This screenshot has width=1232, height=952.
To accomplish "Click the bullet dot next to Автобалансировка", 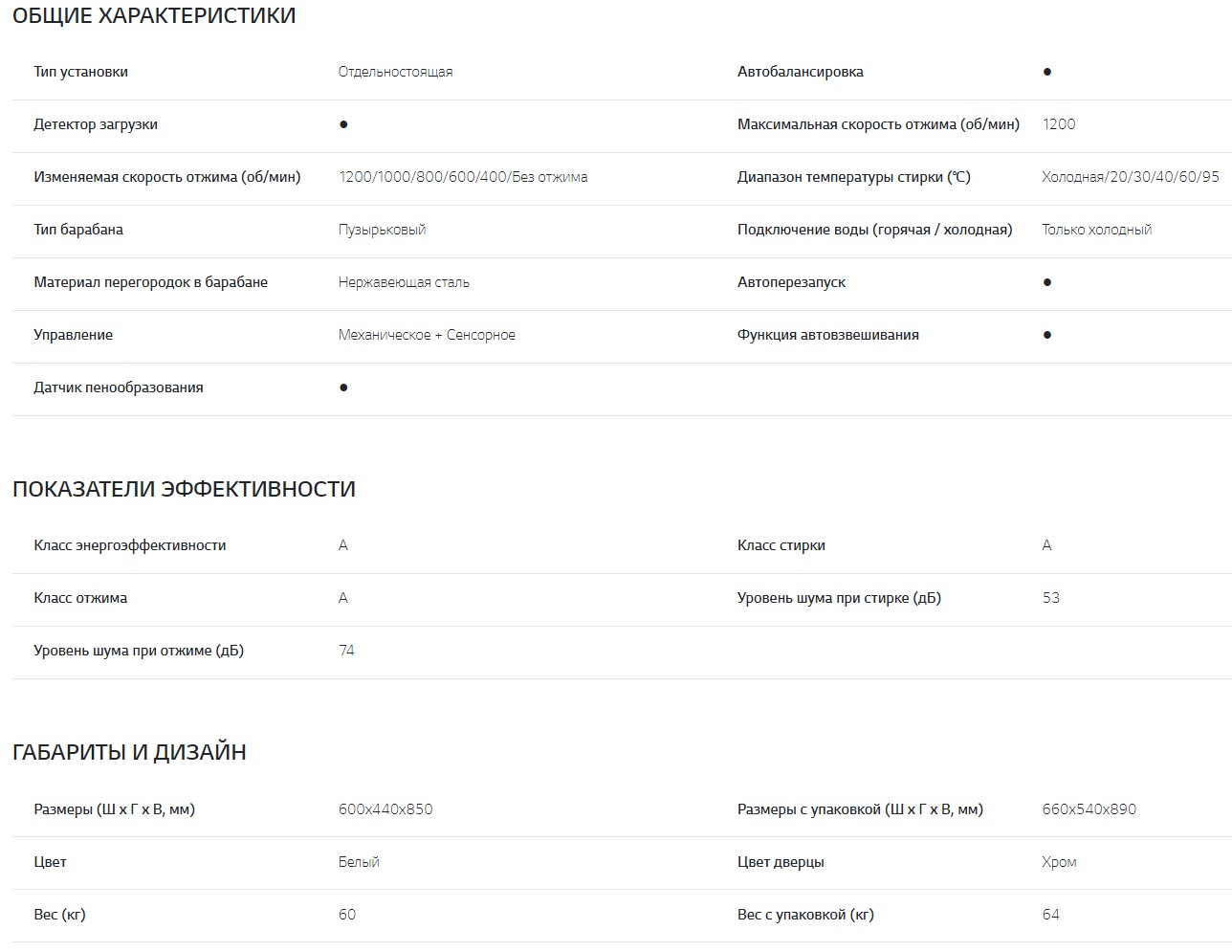I will coord(1047,72).
